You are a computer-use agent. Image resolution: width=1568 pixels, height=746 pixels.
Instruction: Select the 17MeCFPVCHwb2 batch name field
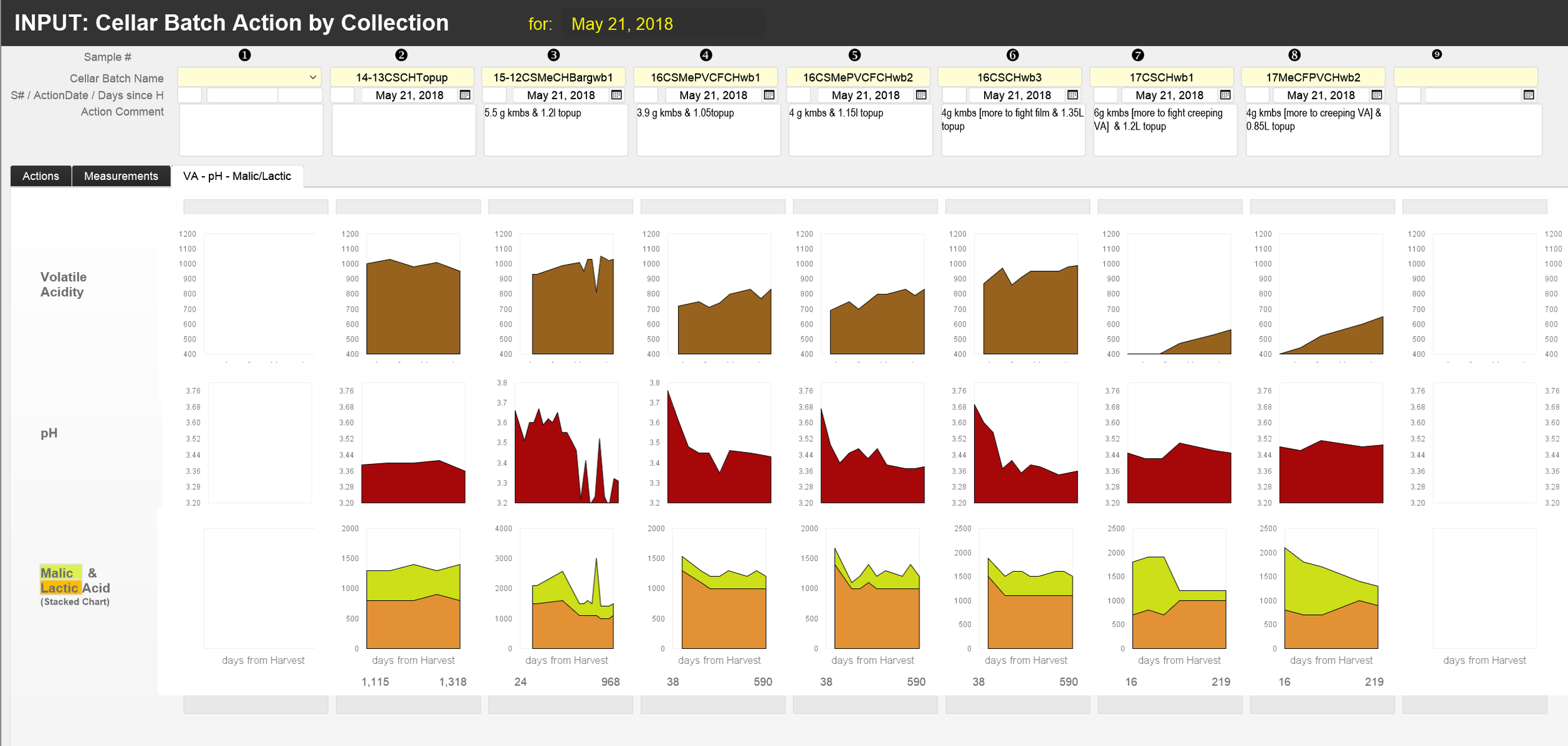pos(1313,77)
